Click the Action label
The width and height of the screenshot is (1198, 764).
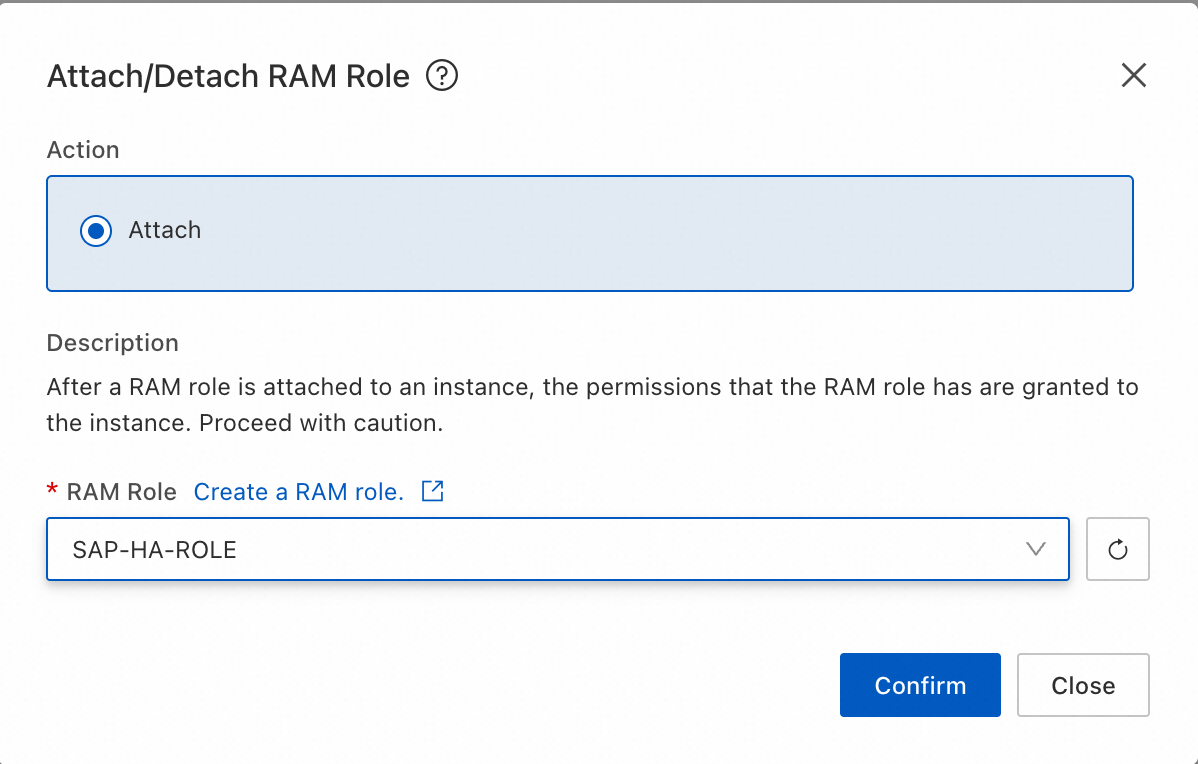click(83, 150)
